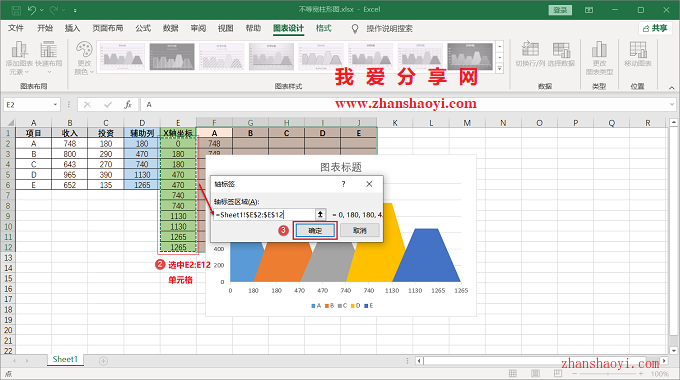Viewport: 680px width, 380px height.
Task: Switch to the 格式 ribbon tab
Action: 324,28
